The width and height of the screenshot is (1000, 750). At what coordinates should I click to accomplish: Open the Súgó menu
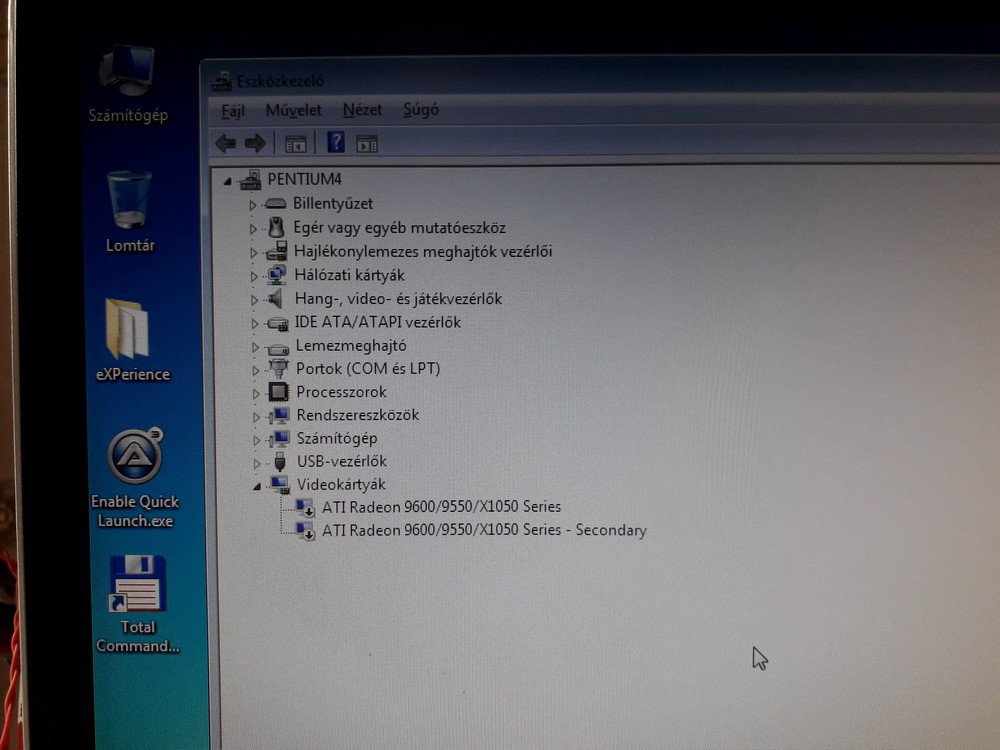point(421,110)
